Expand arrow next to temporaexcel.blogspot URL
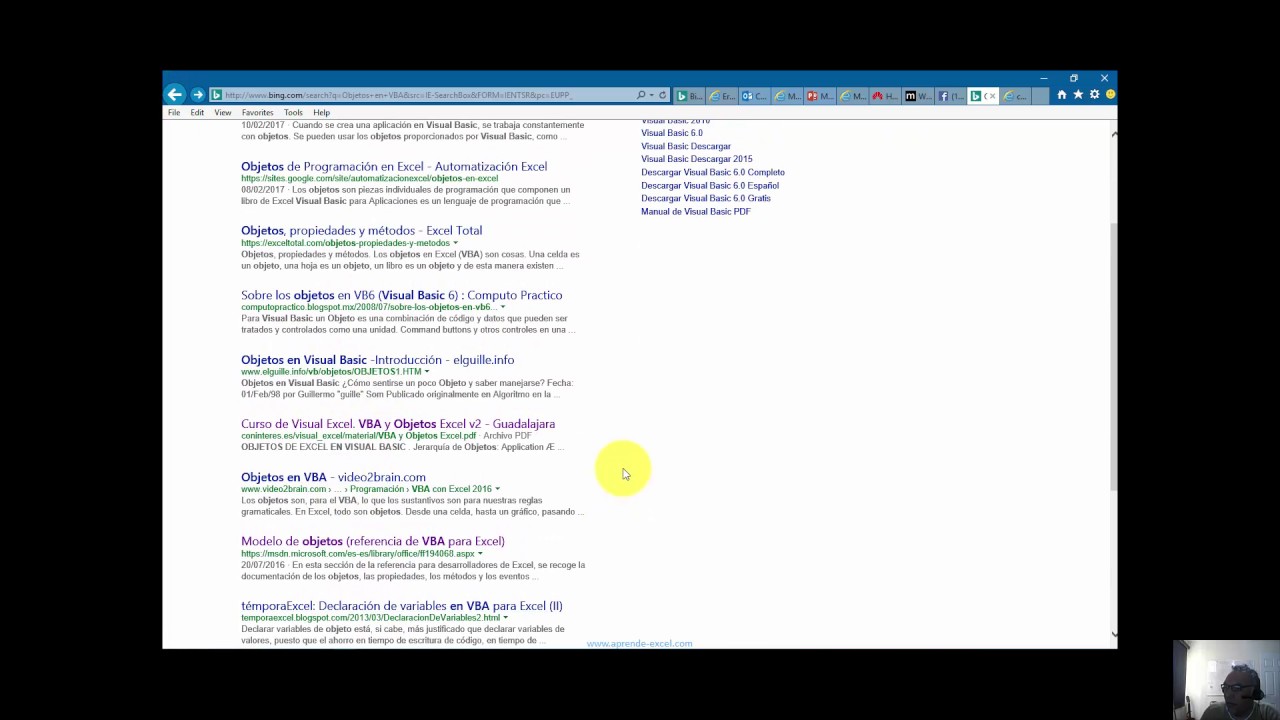 [x=505, y=618]
